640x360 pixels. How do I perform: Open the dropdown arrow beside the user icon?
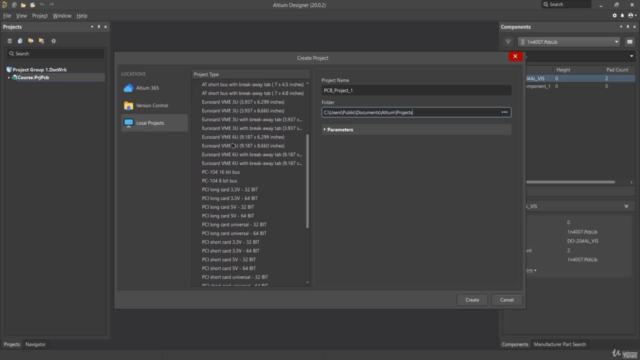636,16
